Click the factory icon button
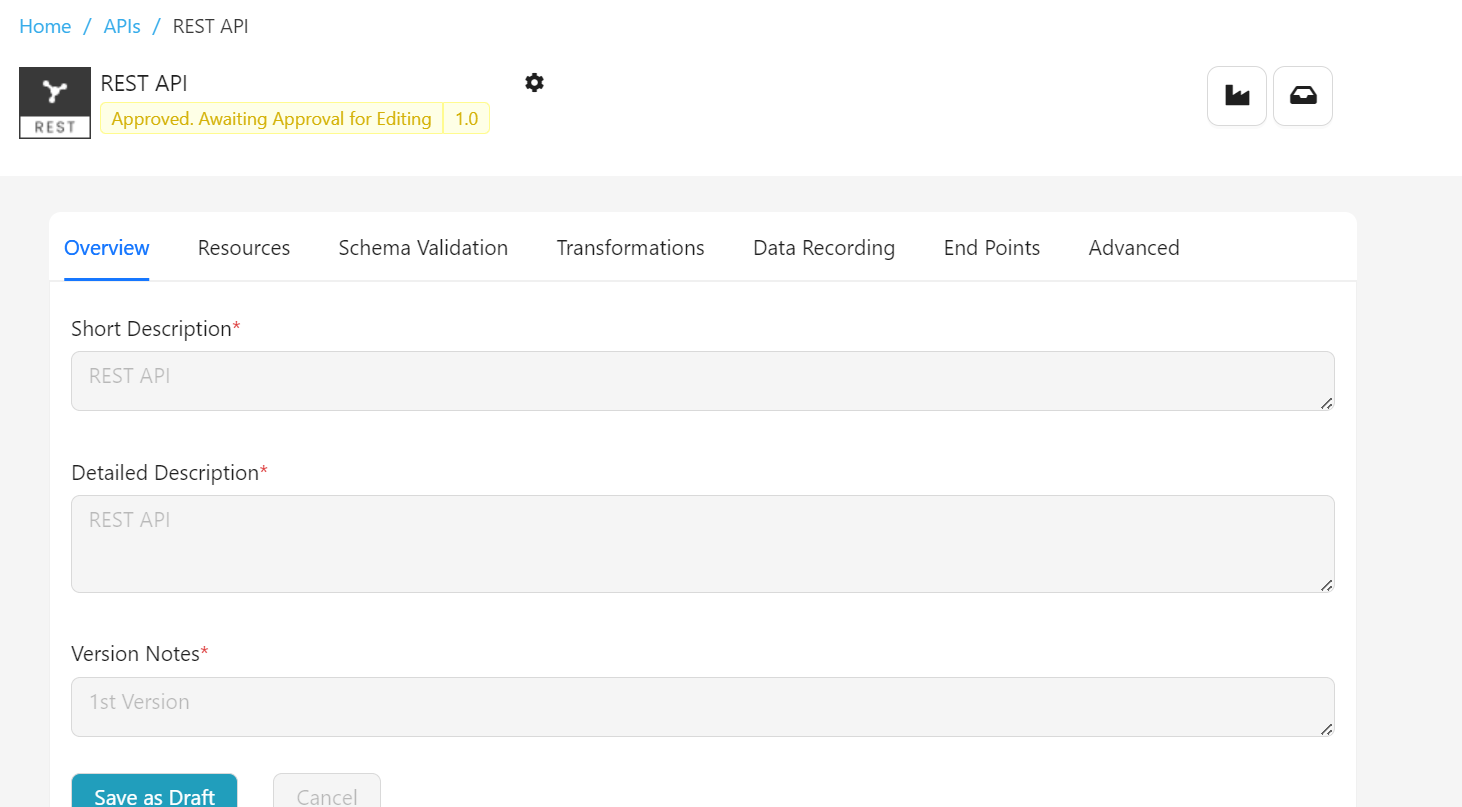Viewport: 1462px width, 807px height. [1237, 96]
